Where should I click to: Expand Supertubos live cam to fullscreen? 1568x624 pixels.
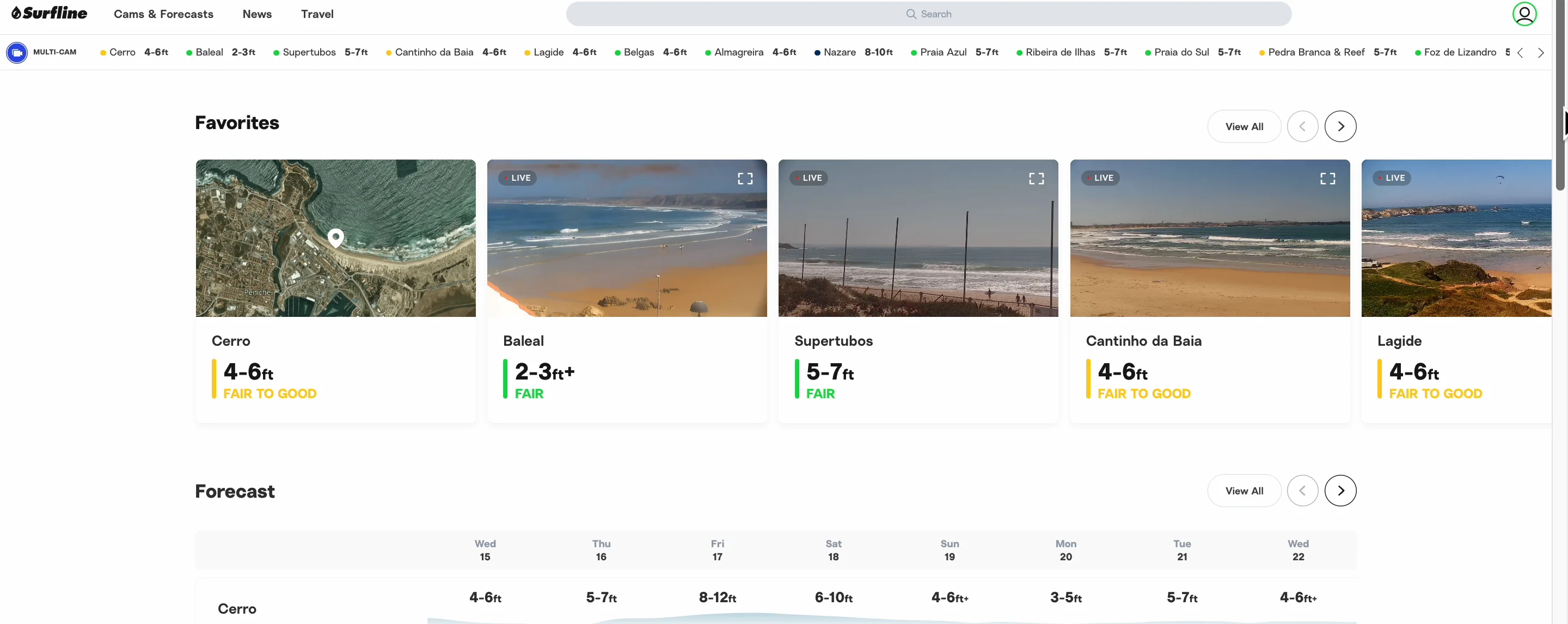pyautogui.click(x=1036, y=179)
